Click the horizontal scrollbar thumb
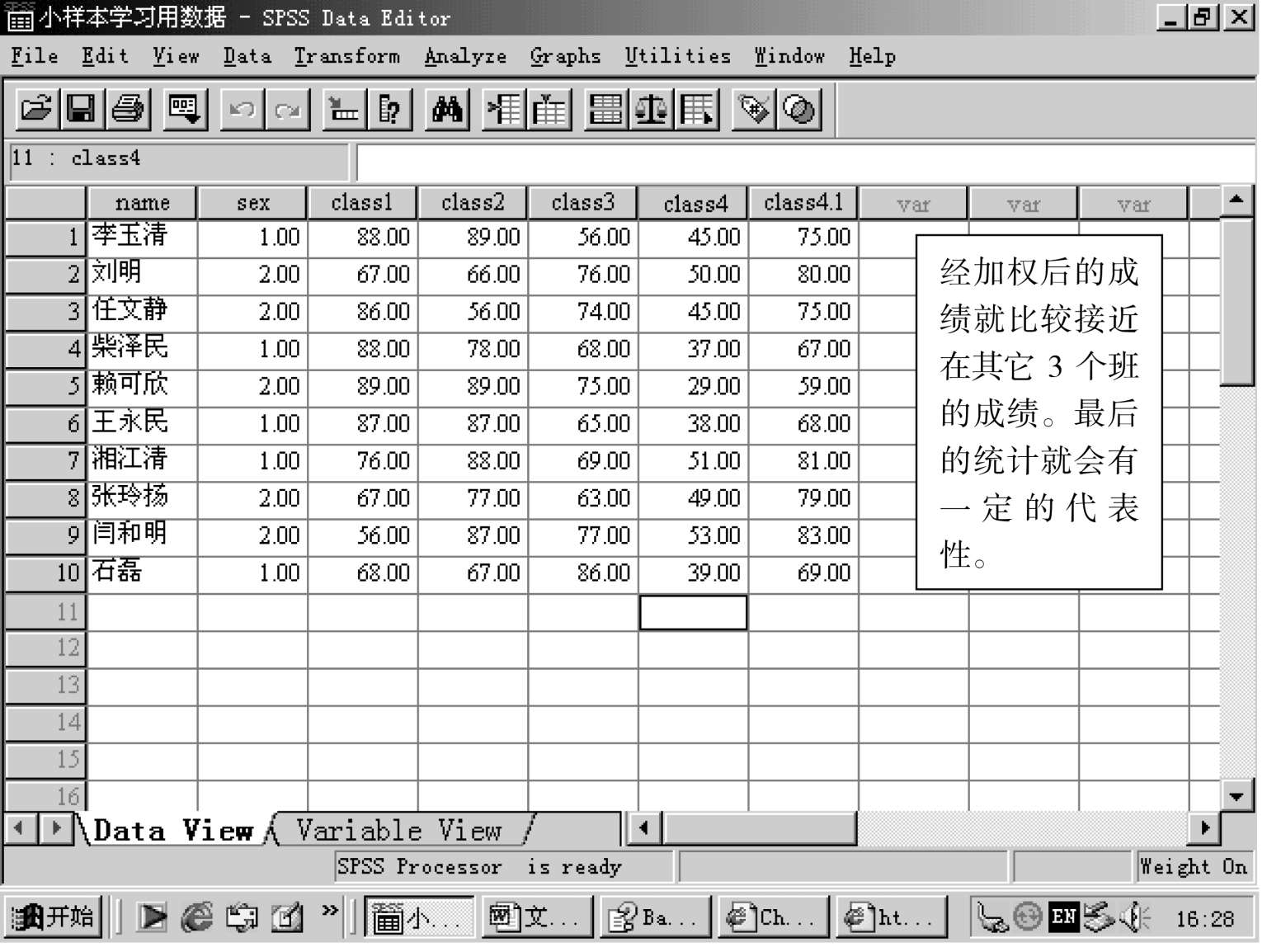 click(x=759, y=827)
